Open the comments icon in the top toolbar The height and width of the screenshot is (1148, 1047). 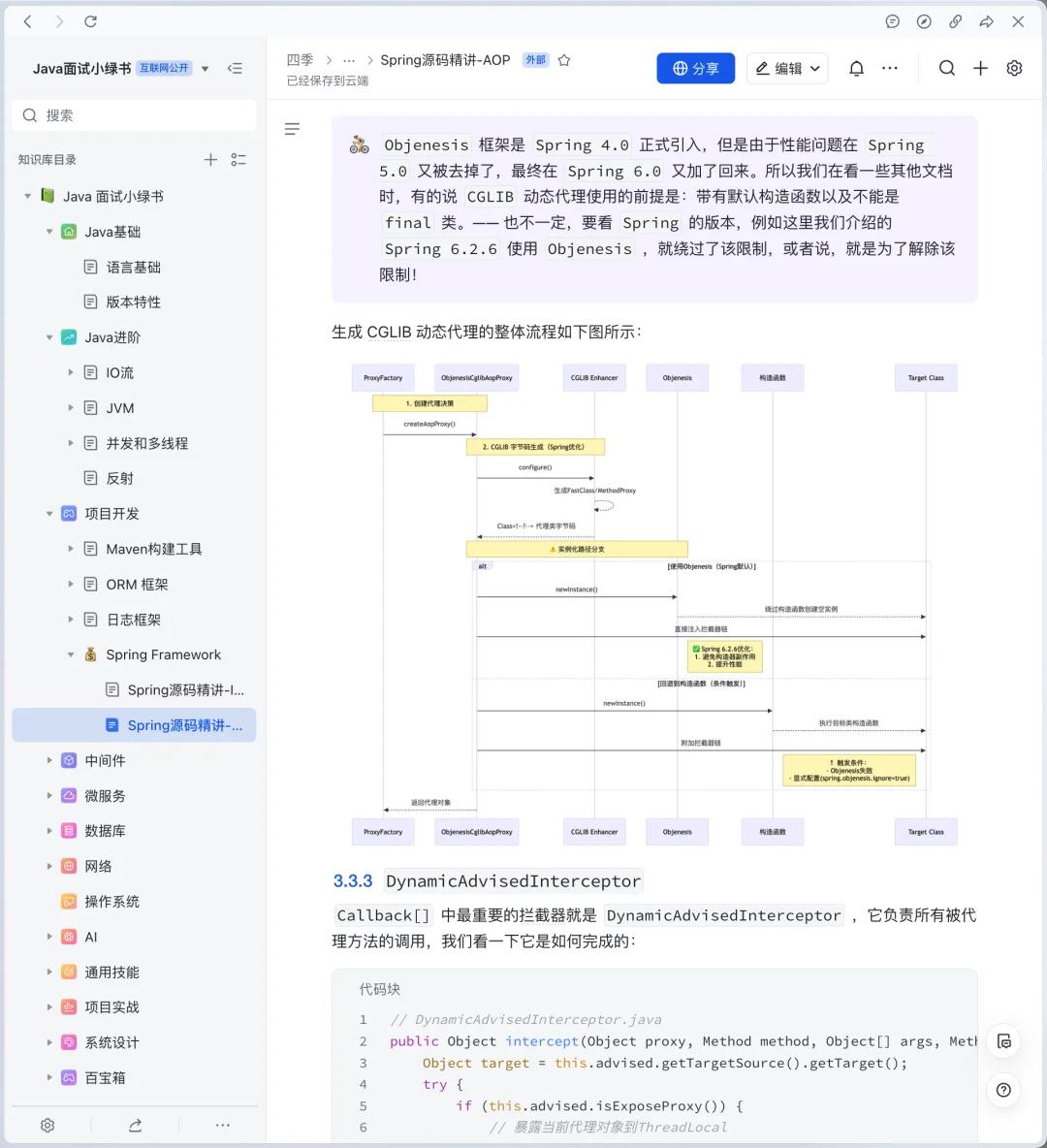pos(892,21)
